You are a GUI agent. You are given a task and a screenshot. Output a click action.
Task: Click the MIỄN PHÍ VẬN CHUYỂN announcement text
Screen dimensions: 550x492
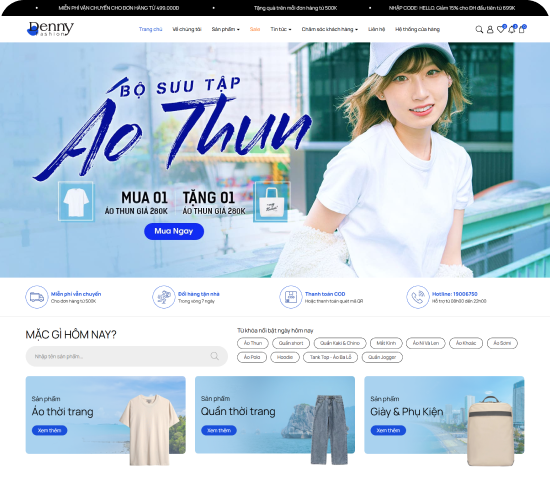coord(119,8)
